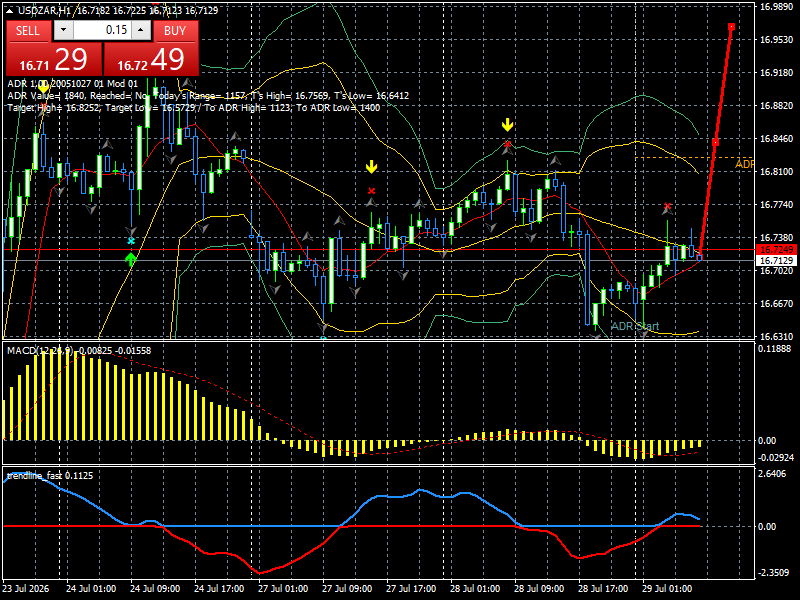Click the 0.15 lot volume field
This screenshot has width=800, height=600.
[x=102, y=30]
